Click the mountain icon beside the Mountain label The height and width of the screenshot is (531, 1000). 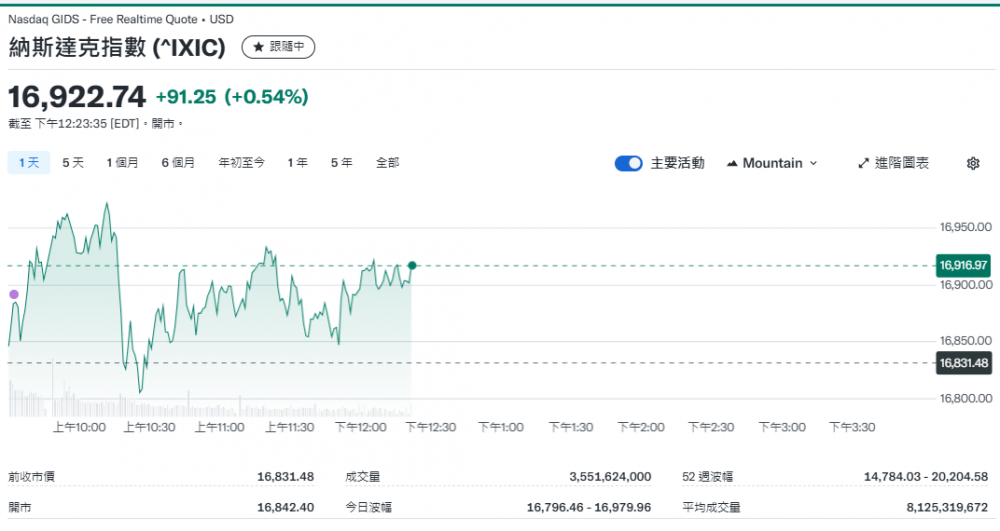click(732, 163)
